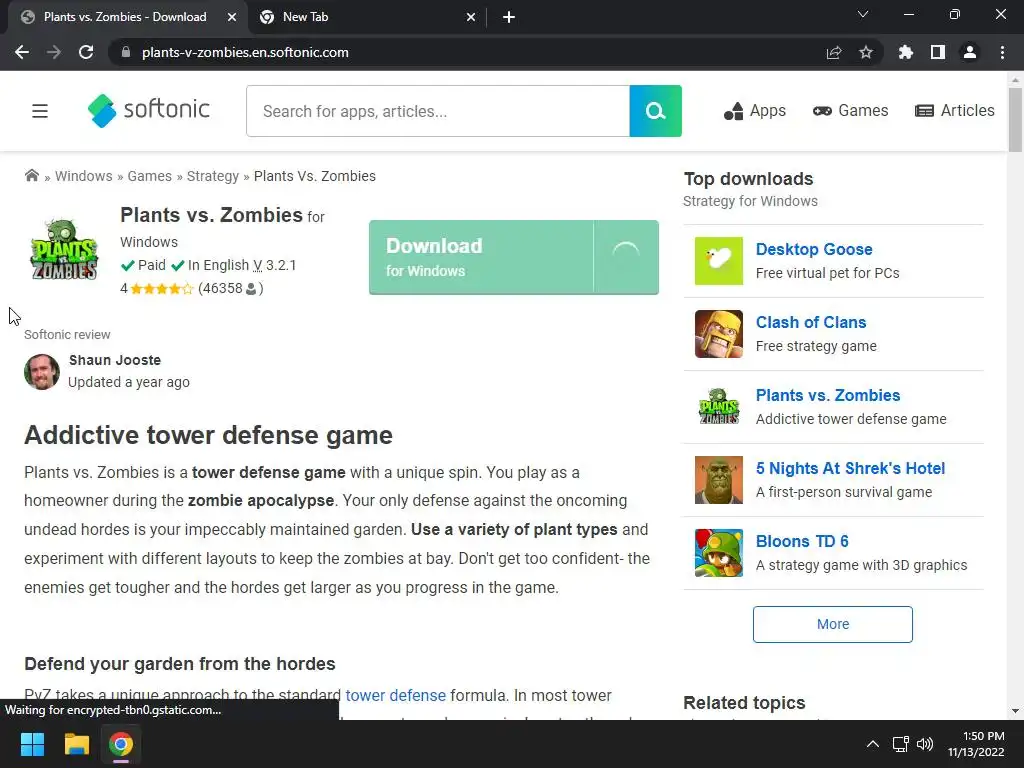Toggle the browser side panel icon
Image resolution: width=1024 pixels, height=768 pixels.
938,52
